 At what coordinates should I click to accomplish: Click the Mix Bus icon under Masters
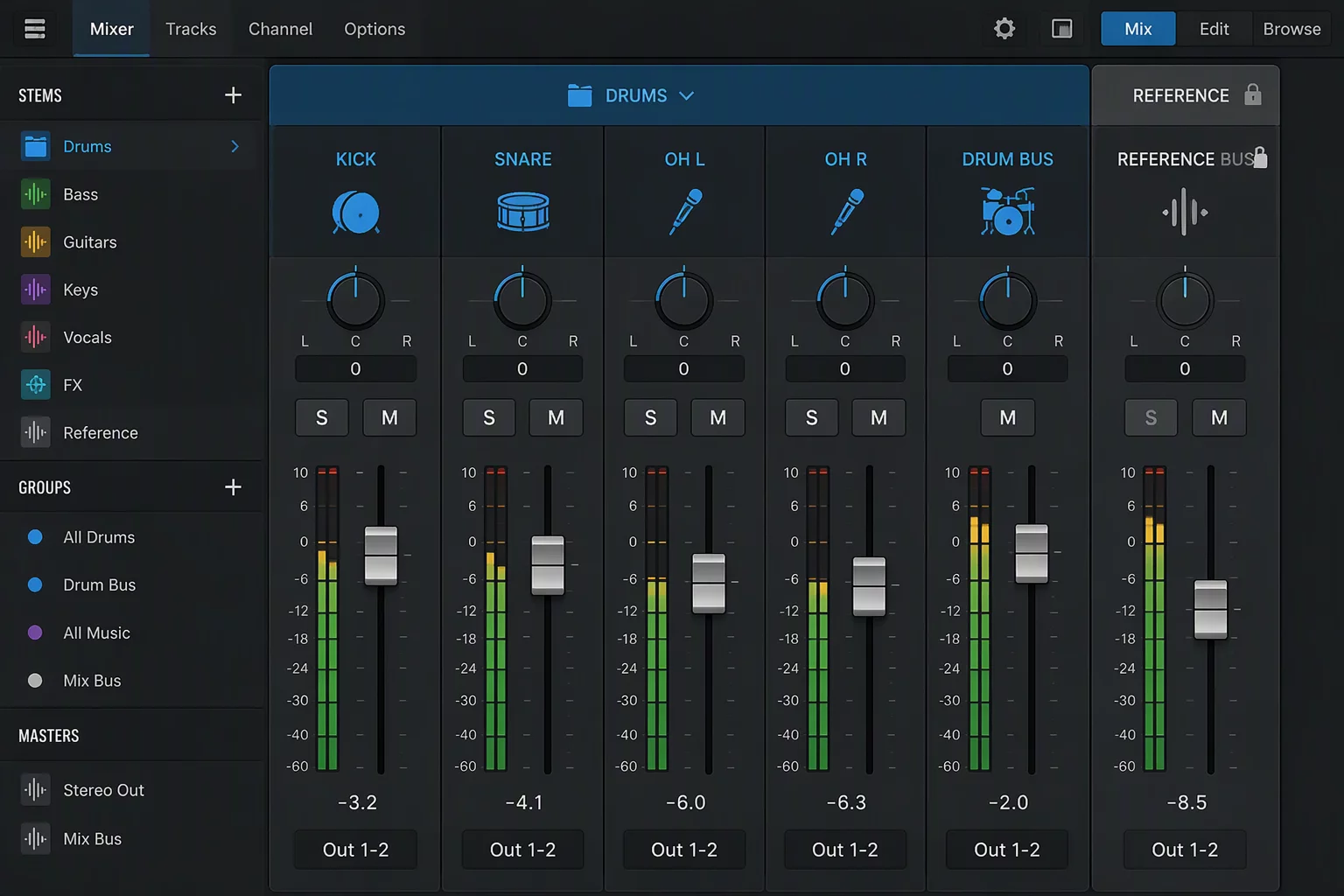click(x=36, y=838)
